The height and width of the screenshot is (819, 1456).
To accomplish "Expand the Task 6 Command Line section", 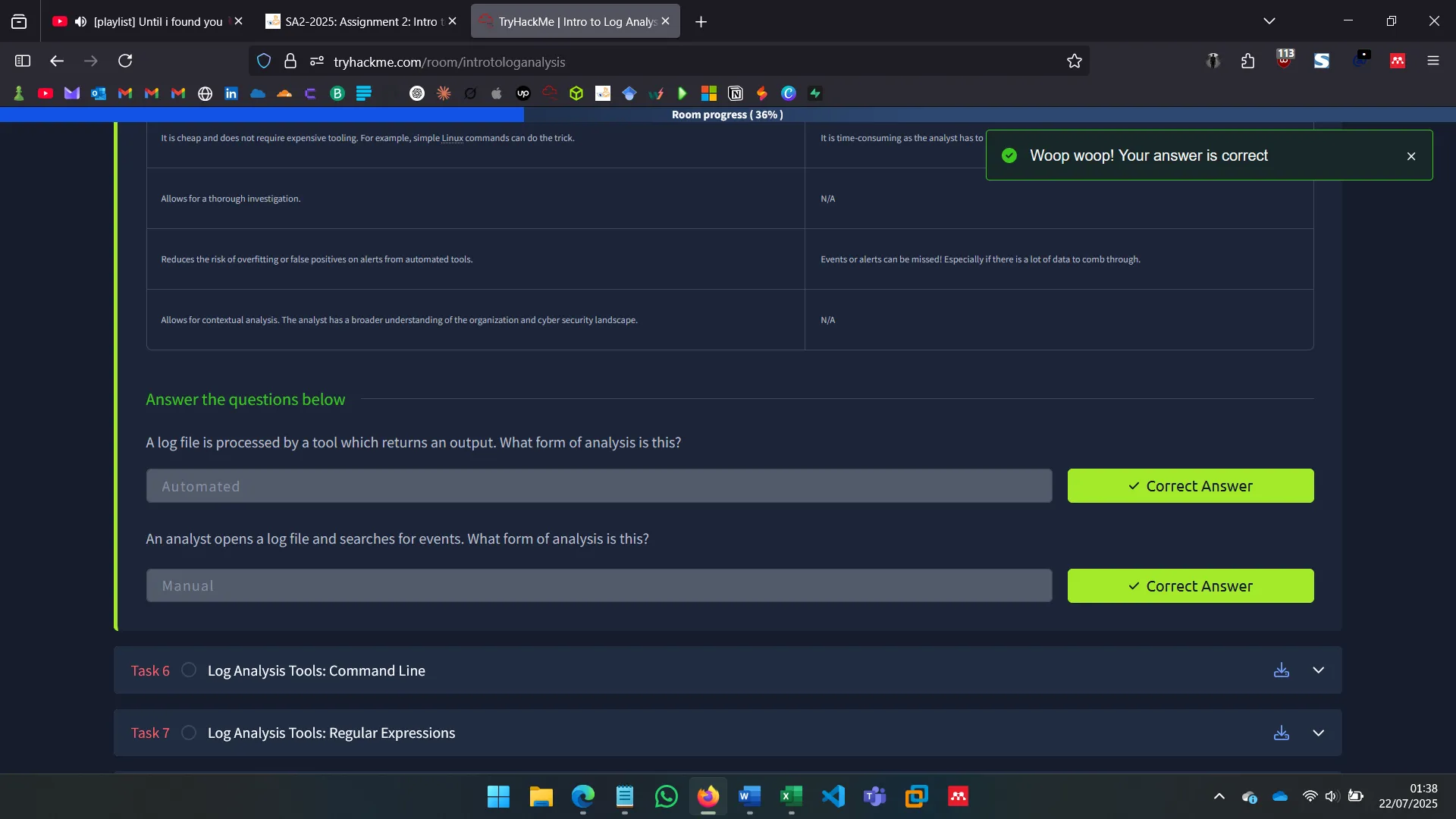I will pos(1318,670).
